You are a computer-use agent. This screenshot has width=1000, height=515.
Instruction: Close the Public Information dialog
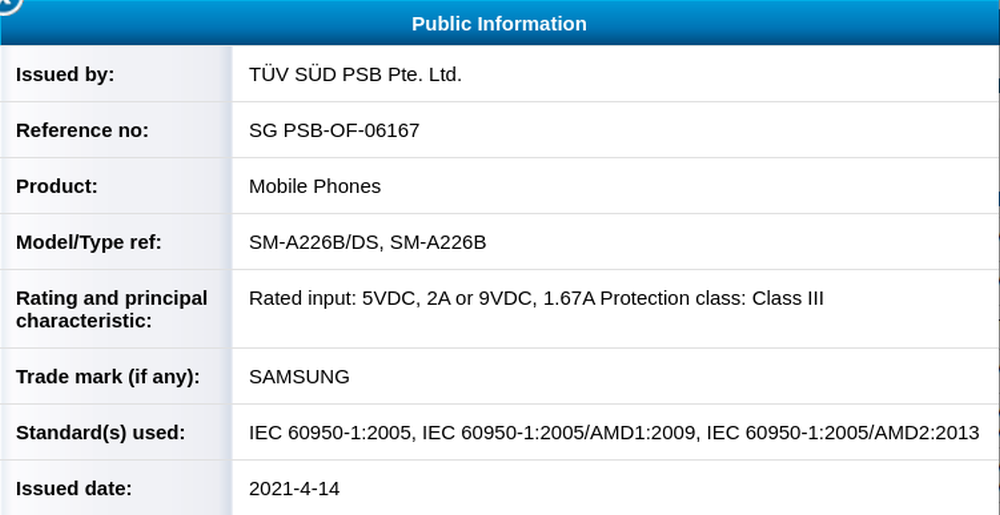[x=7, y=4]
